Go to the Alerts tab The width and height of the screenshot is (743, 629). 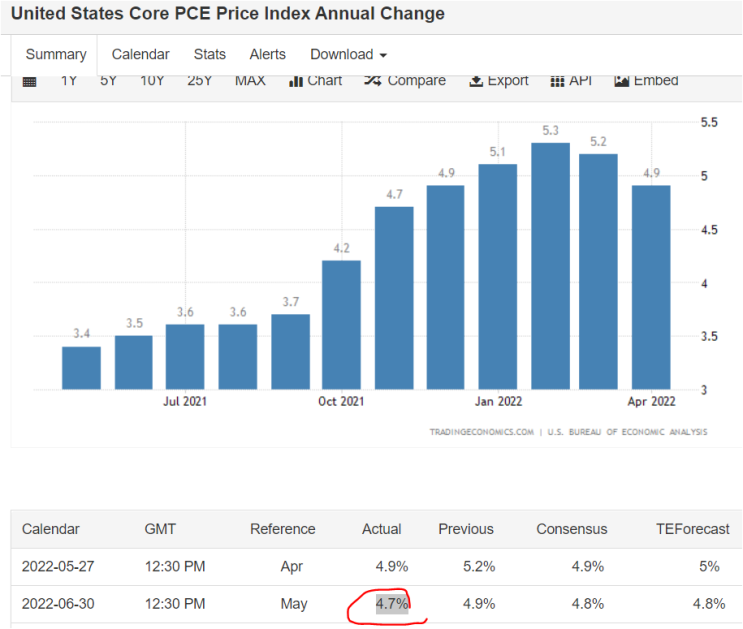[268, 55]
